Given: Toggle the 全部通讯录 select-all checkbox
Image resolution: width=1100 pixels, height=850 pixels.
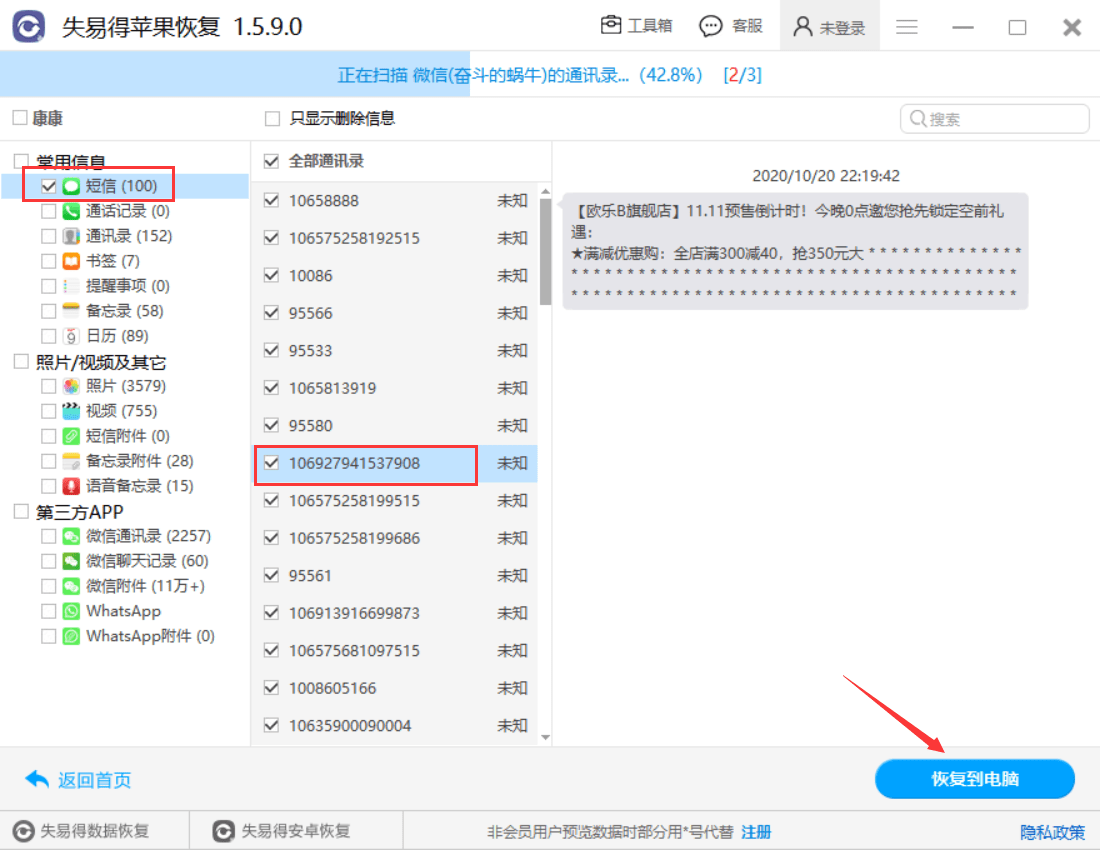Looking at the screenshot, I should [x=270, y=161].
